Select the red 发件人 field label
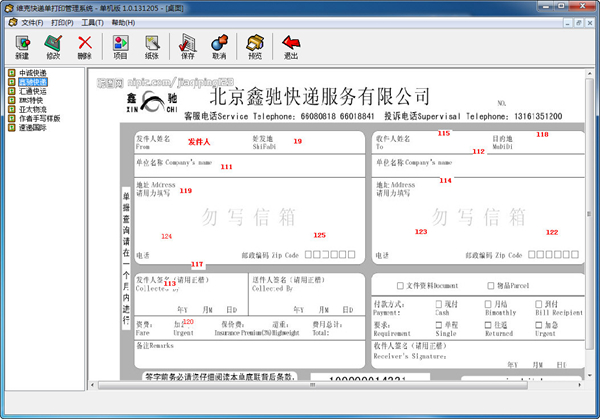Image resolution: width=600 pixels, height=419 pixels. (x=199, y=142)
